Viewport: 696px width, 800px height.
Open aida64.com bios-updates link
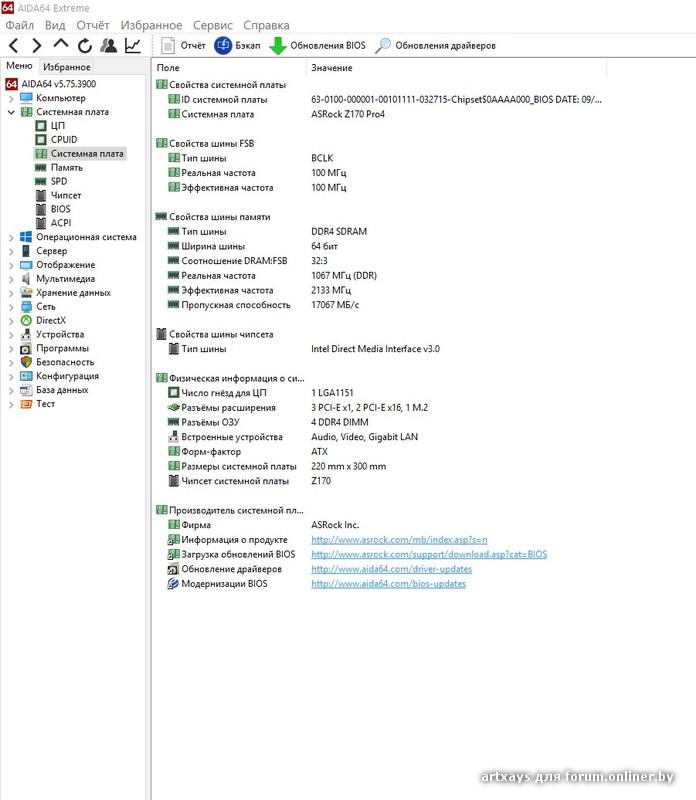(x=388, y=584)
